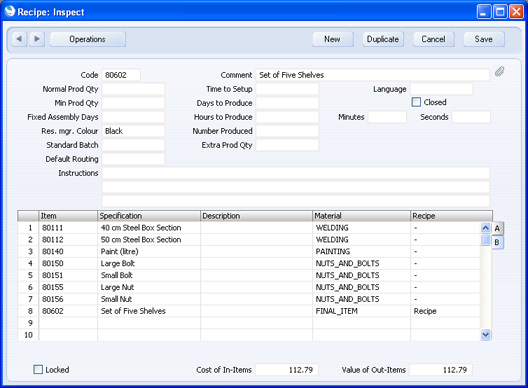Go to the next record arrow

(37, 39)
